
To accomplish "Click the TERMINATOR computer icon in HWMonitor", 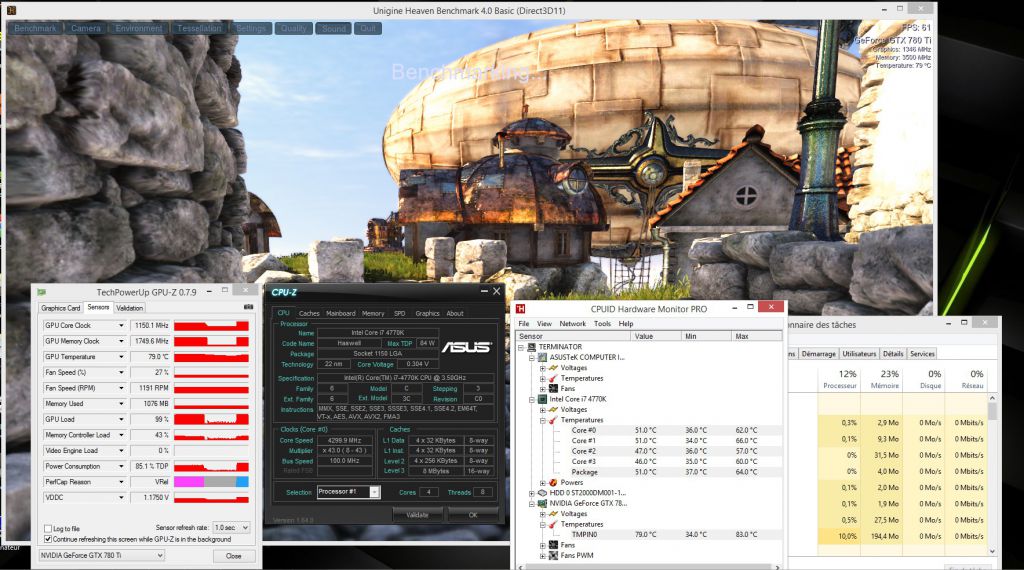I will [532, 347].
